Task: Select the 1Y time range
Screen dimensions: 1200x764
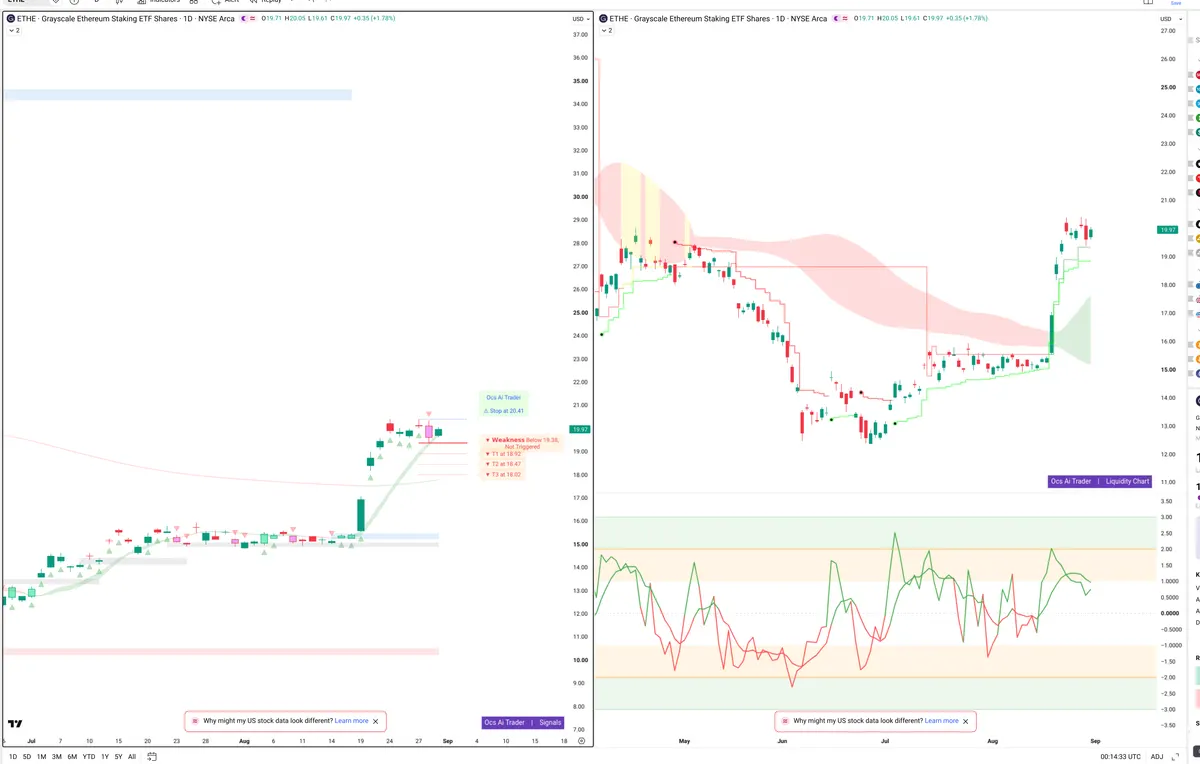Action: click(x=104, y=756)
